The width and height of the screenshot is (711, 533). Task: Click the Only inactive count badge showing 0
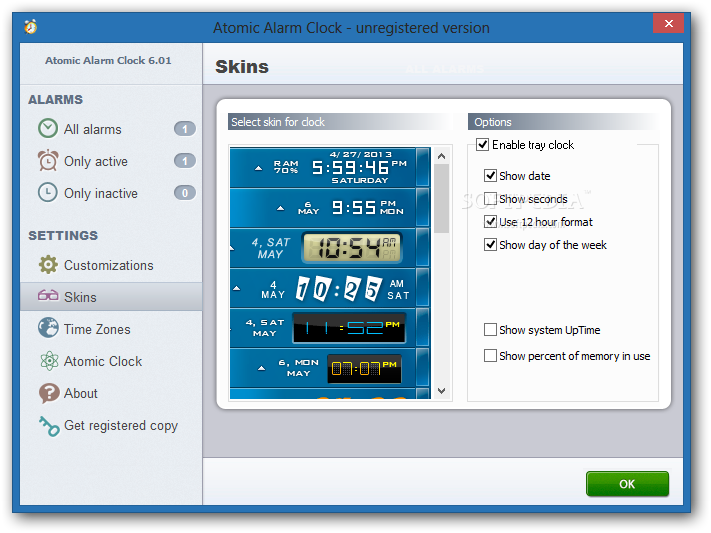pyautogui.click(x=185, y=193)
